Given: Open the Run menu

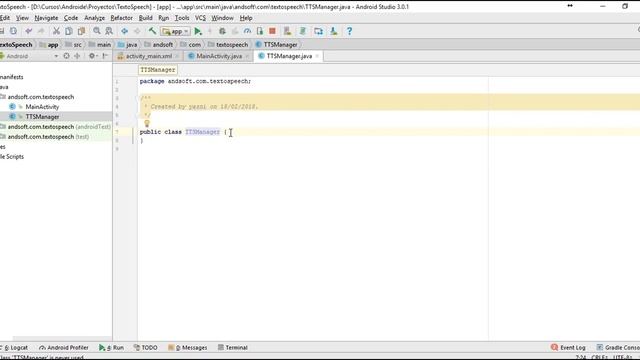Looking at the screenshot, I should [163, 18].
